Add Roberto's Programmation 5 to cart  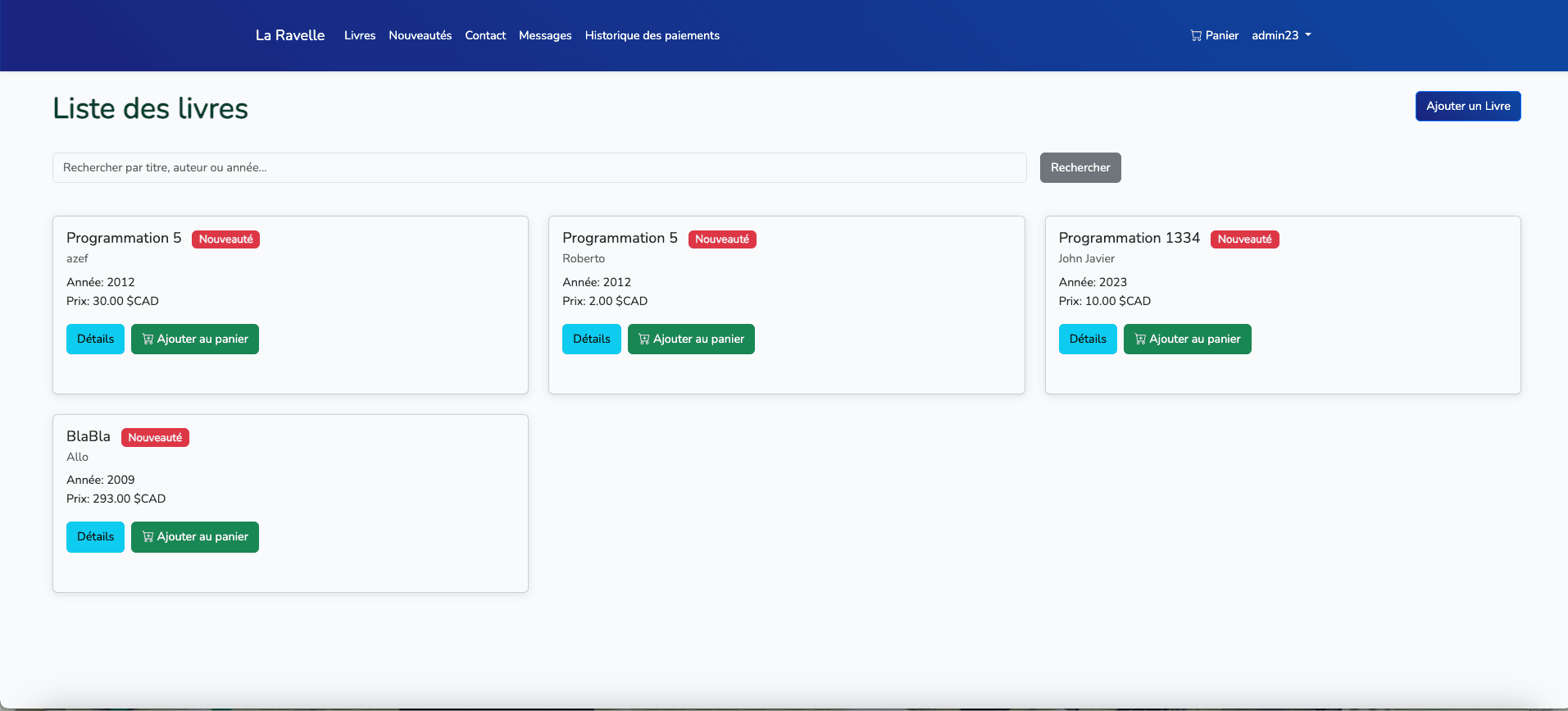691,339
